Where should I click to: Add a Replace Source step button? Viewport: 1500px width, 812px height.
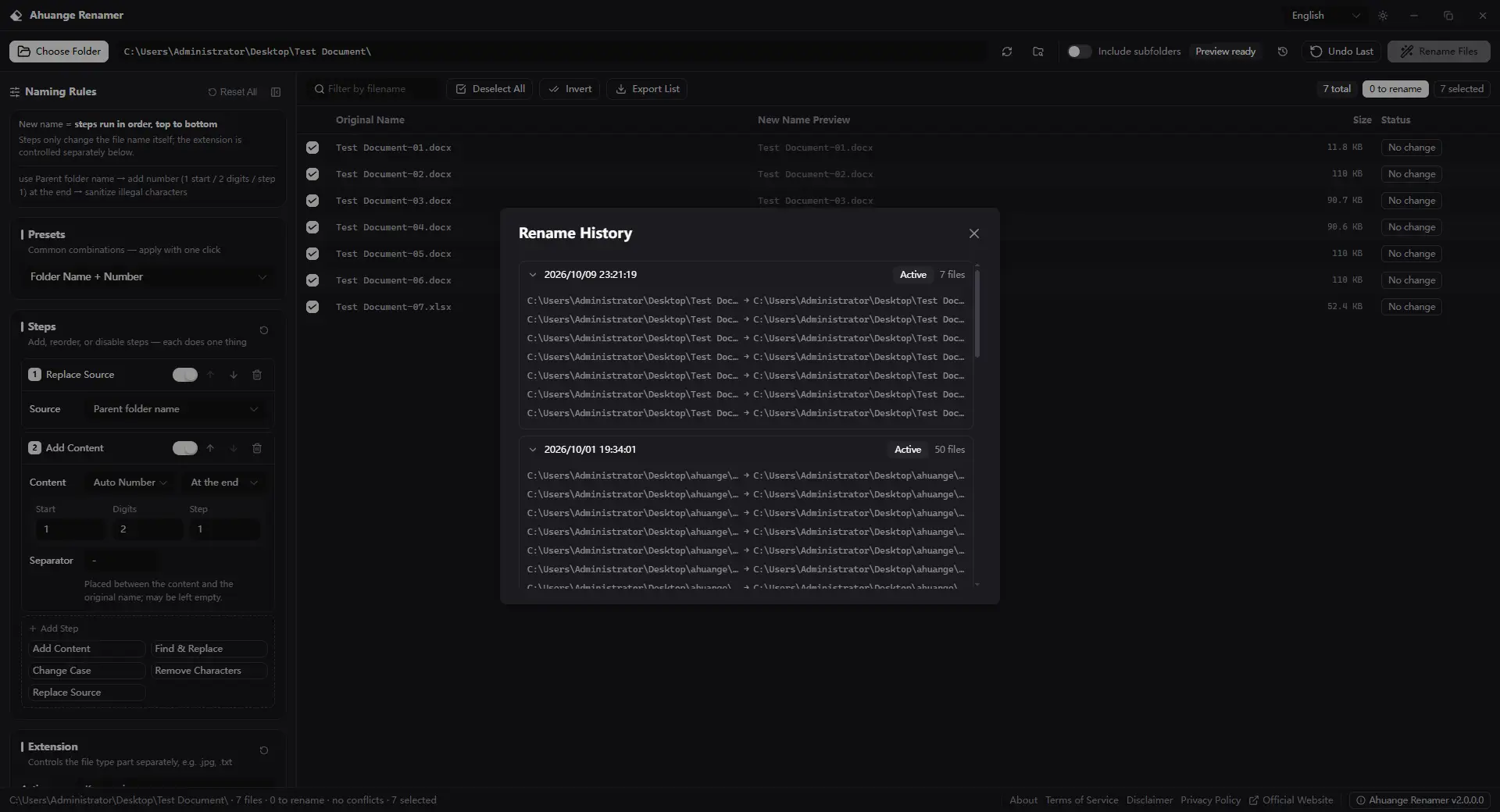(87, 693)
